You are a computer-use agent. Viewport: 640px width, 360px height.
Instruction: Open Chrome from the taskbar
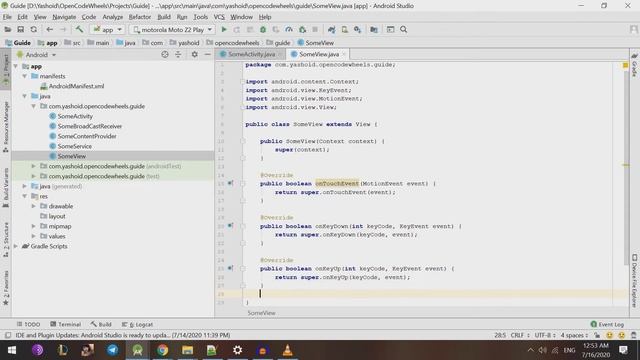[x=162, y=350]
